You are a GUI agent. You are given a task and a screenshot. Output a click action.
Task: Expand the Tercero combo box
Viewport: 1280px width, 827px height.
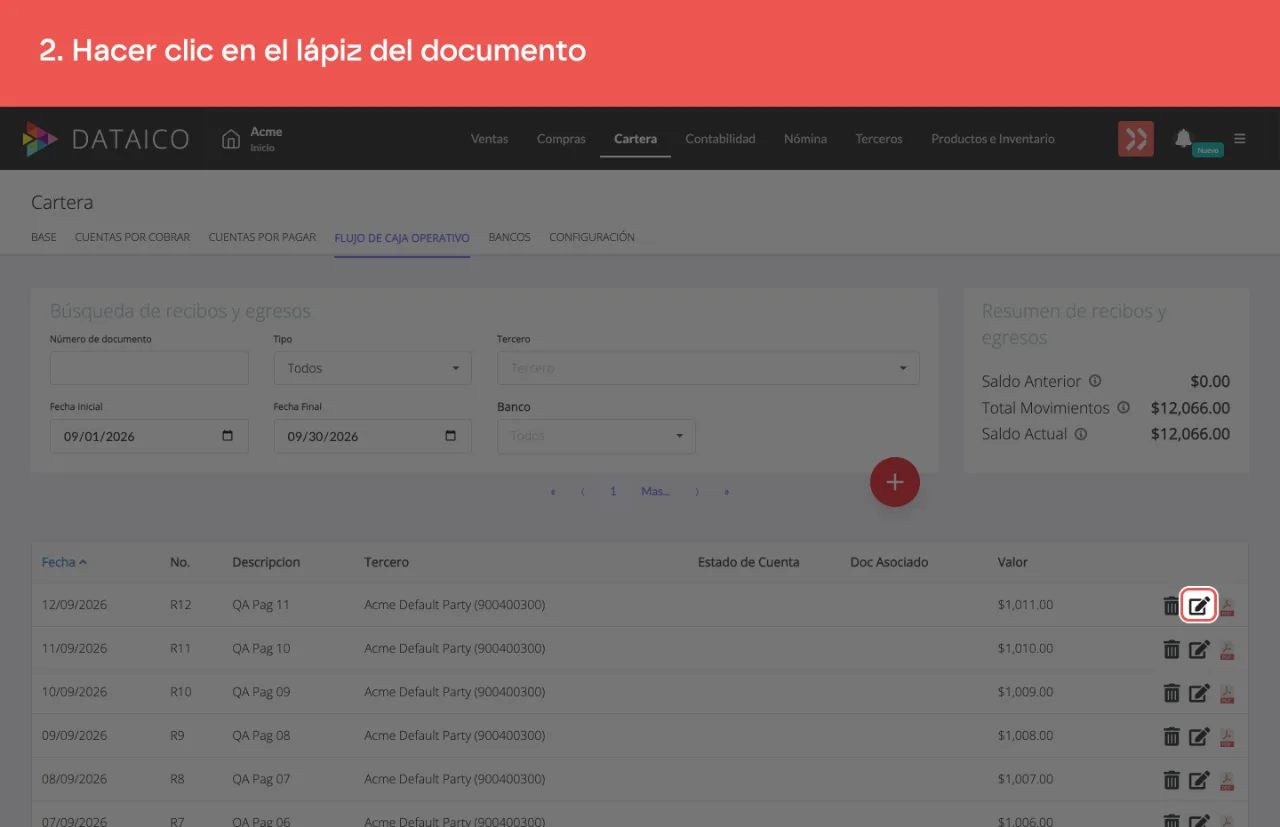(708, 368)
